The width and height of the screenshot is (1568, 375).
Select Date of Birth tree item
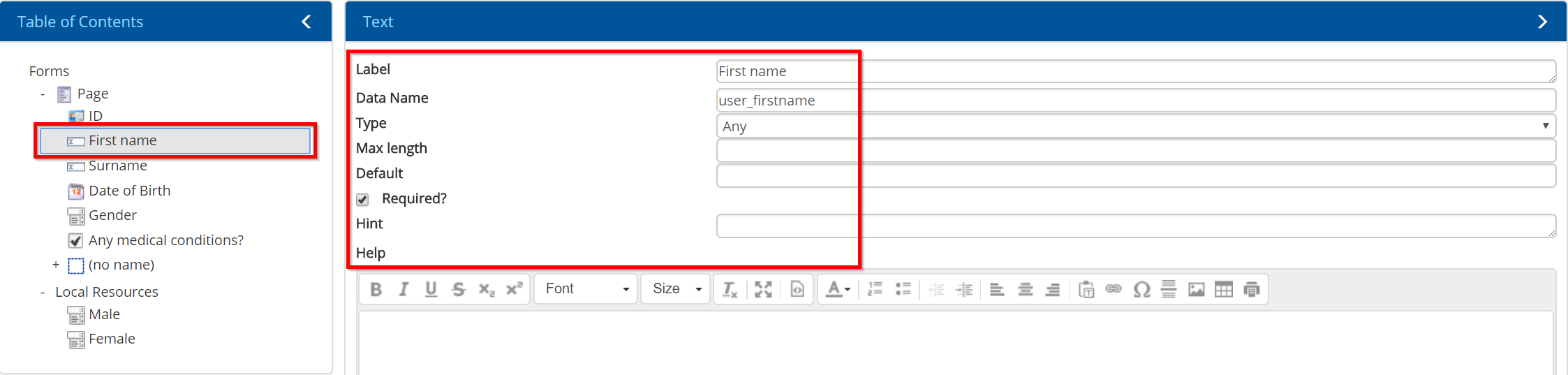point(129,191)
